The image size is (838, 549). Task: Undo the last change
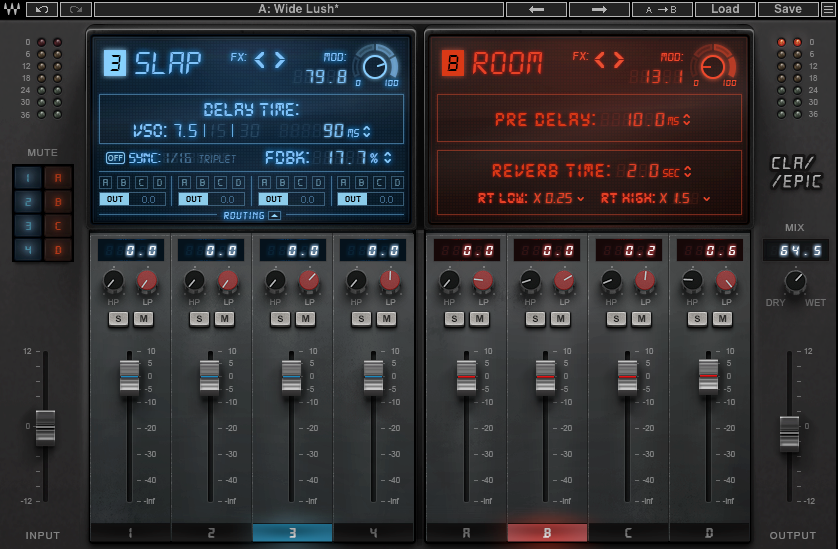click(x=42, y=10)
